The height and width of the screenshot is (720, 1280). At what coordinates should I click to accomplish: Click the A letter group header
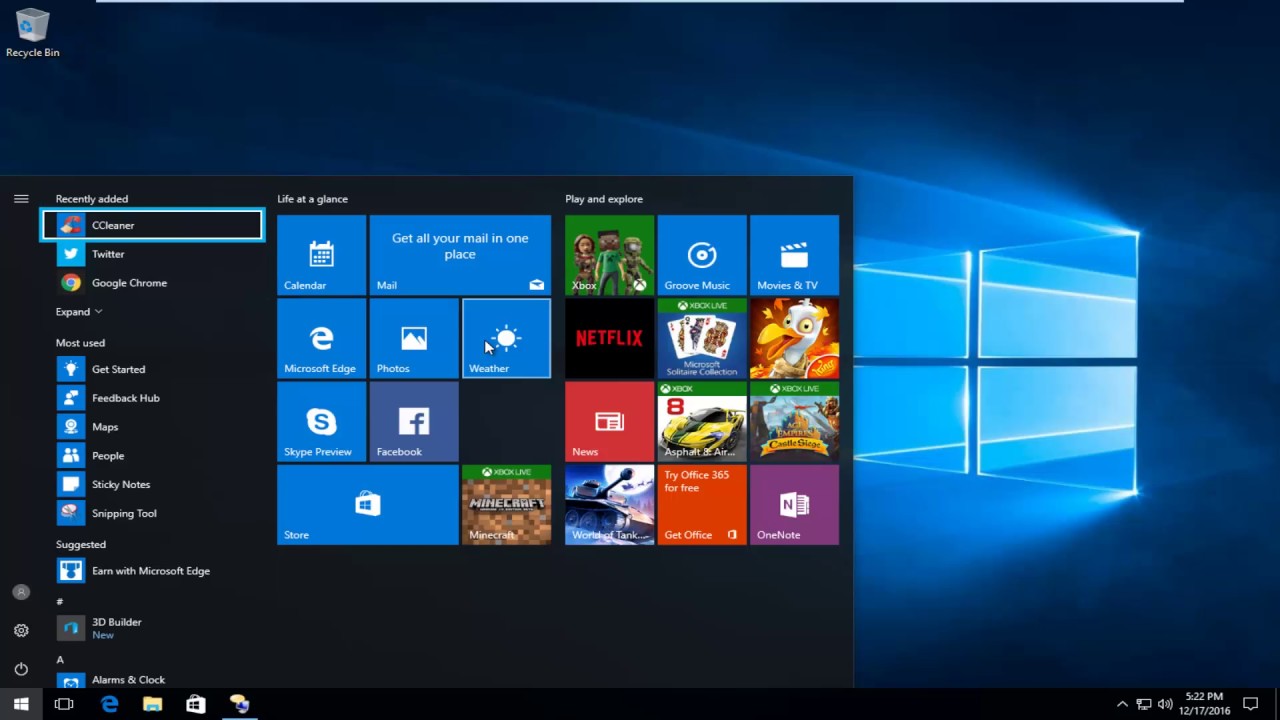[60, 659]
